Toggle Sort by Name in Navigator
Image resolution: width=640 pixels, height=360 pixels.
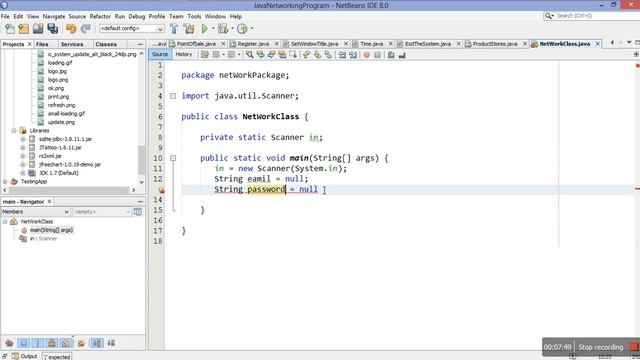(x=97, y=343)
